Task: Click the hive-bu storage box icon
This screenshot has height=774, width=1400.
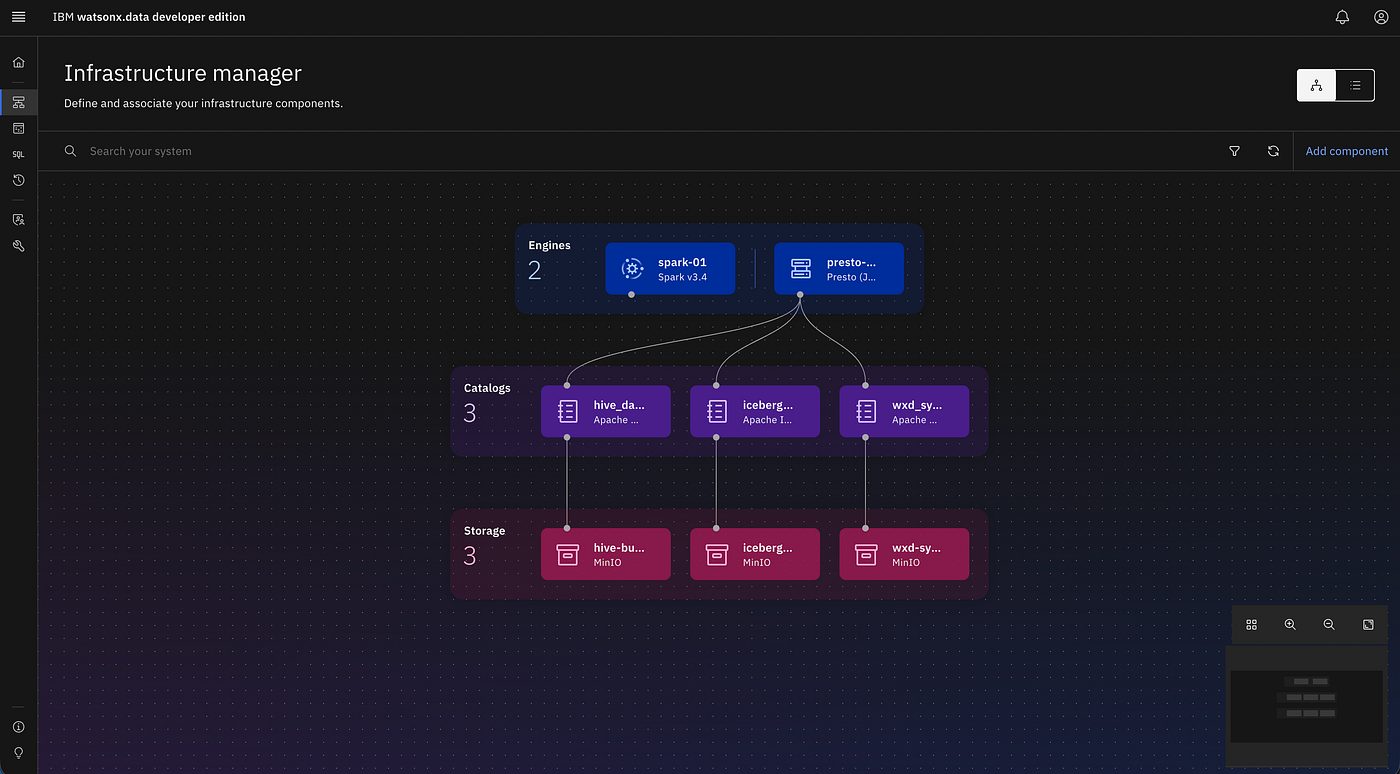Action: pyautogui.click(x=568, y=554)
